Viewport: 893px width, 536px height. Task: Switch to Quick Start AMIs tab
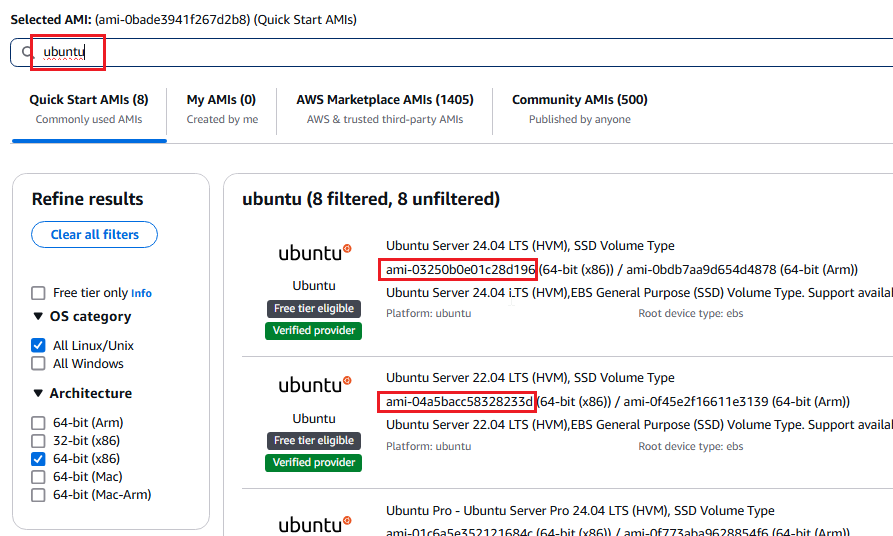(x=89, y=109)
